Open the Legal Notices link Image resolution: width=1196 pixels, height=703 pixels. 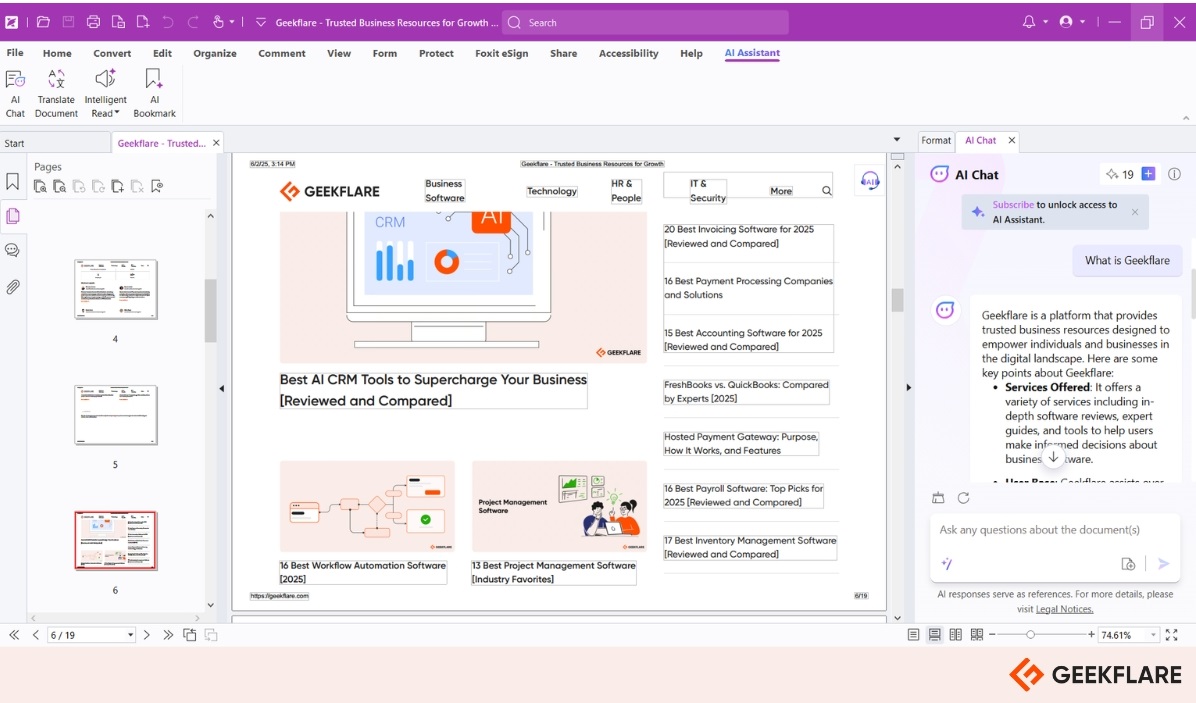click(1065, 609)
